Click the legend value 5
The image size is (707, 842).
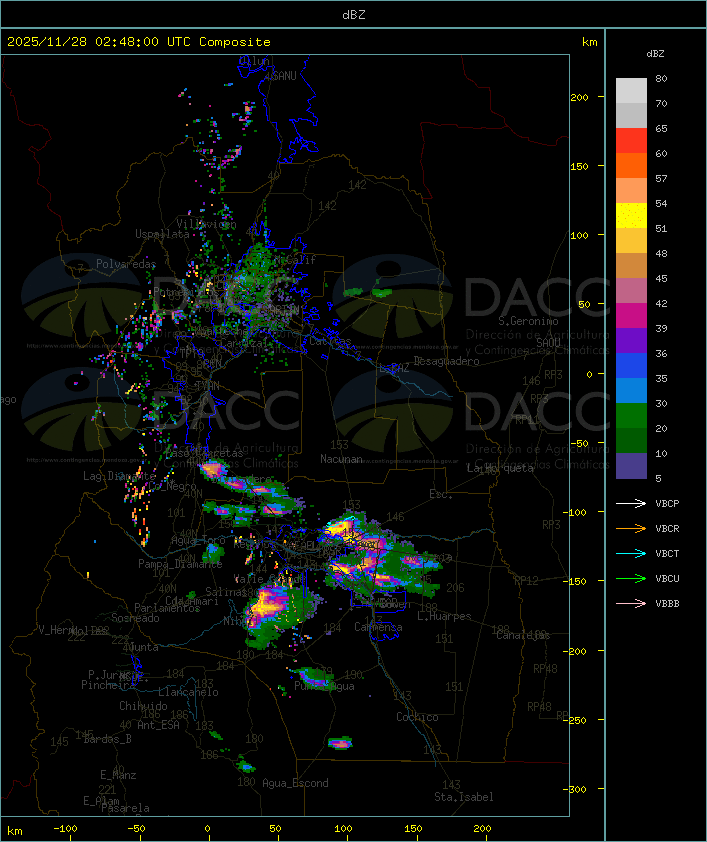click(658, 478)
